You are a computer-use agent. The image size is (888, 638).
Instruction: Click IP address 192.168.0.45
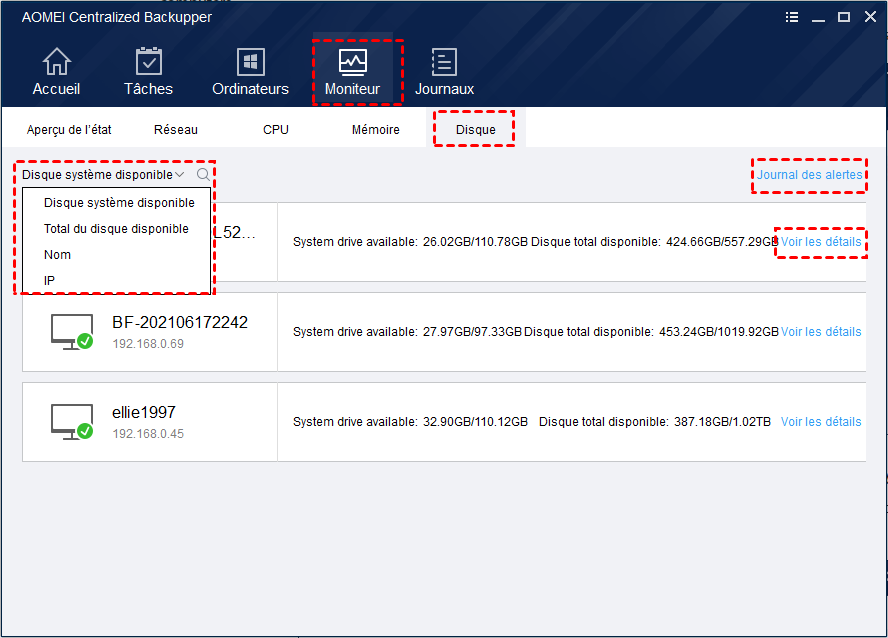point(148,434)
